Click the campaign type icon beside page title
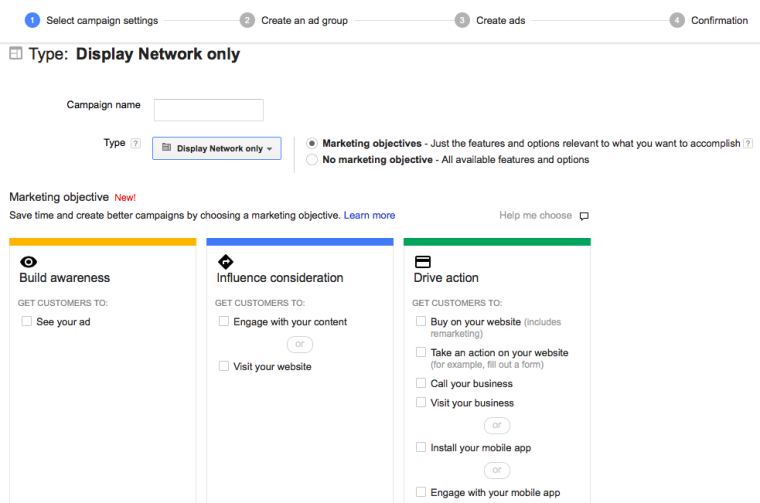 (15, 54)
